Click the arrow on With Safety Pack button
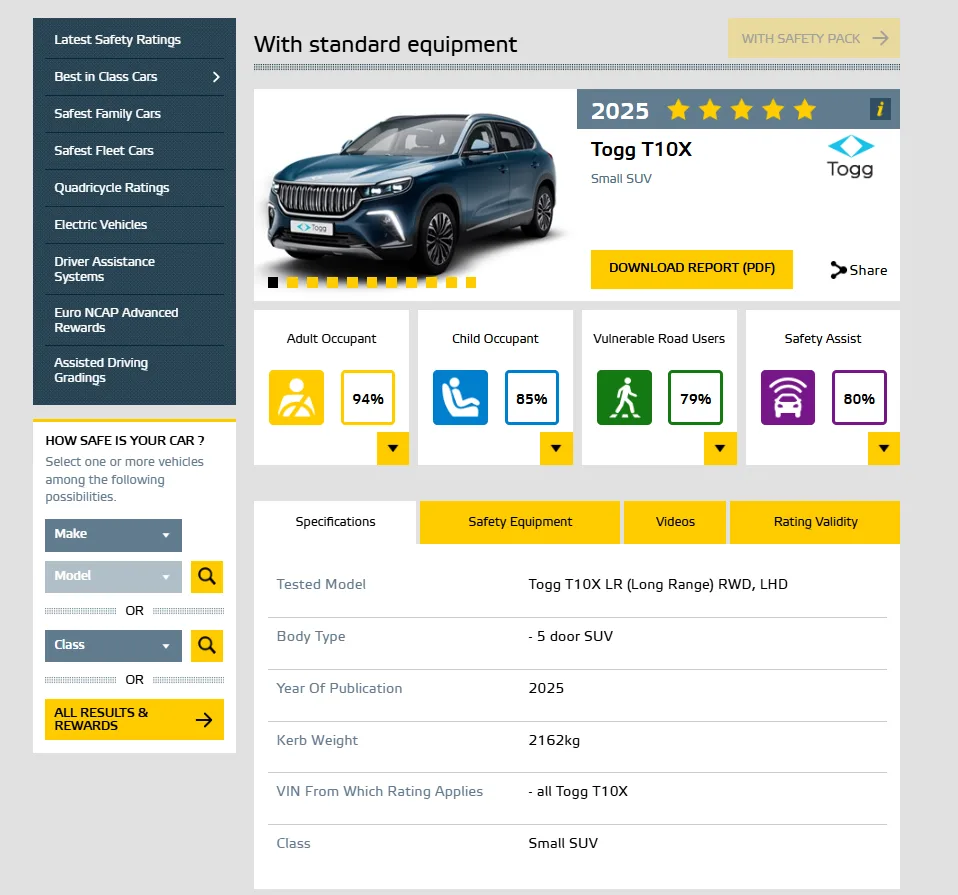This screenshot has height=895, width=958. (880, 38)
